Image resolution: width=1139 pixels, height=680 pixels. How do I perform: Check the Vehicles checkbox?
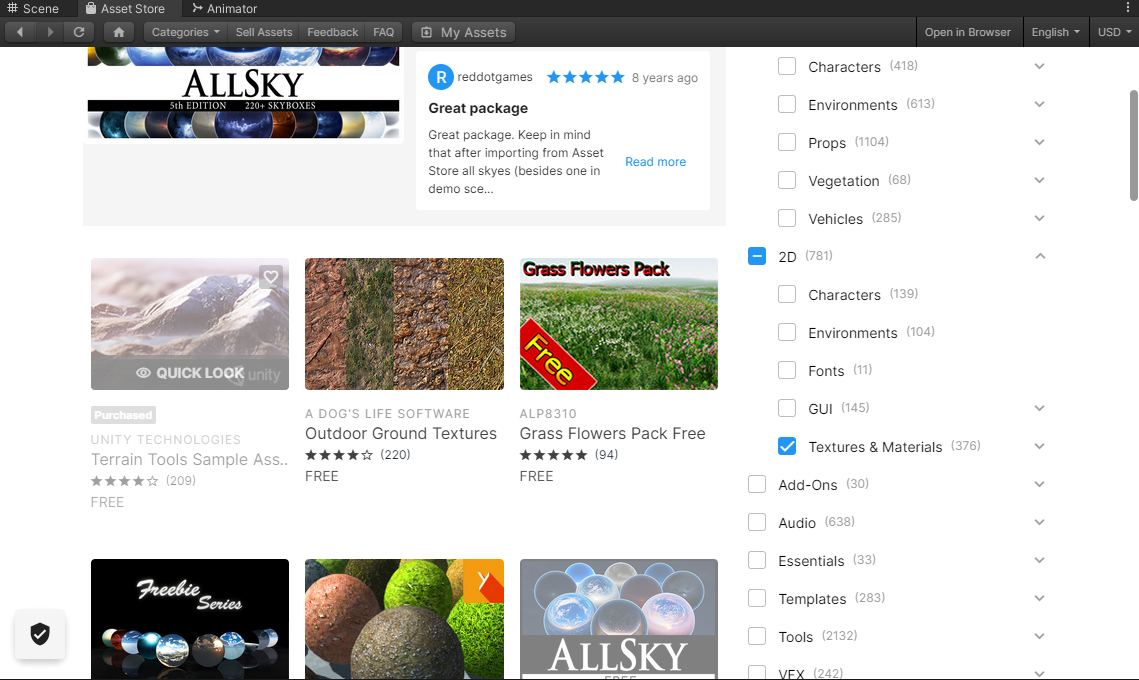[x=787, y=218]
